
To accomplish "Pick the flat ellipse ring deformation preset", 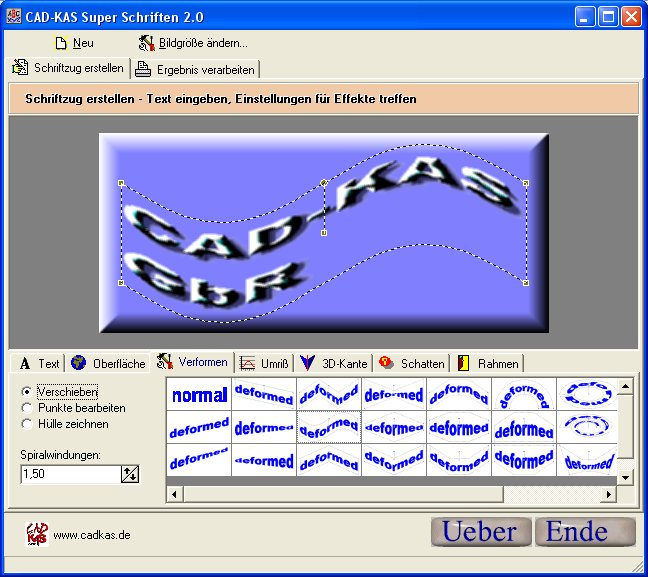I will tap(583, 428).
